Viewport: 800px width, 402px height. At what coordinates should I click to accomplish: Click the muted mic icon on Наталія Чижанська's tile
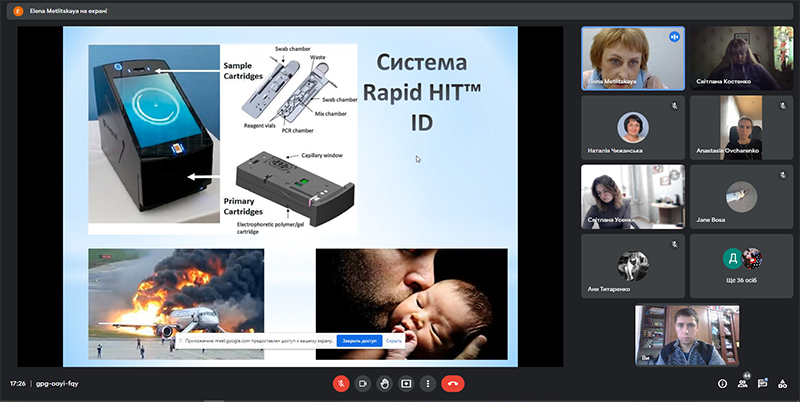pyautogui.click(x=674, y=106)
